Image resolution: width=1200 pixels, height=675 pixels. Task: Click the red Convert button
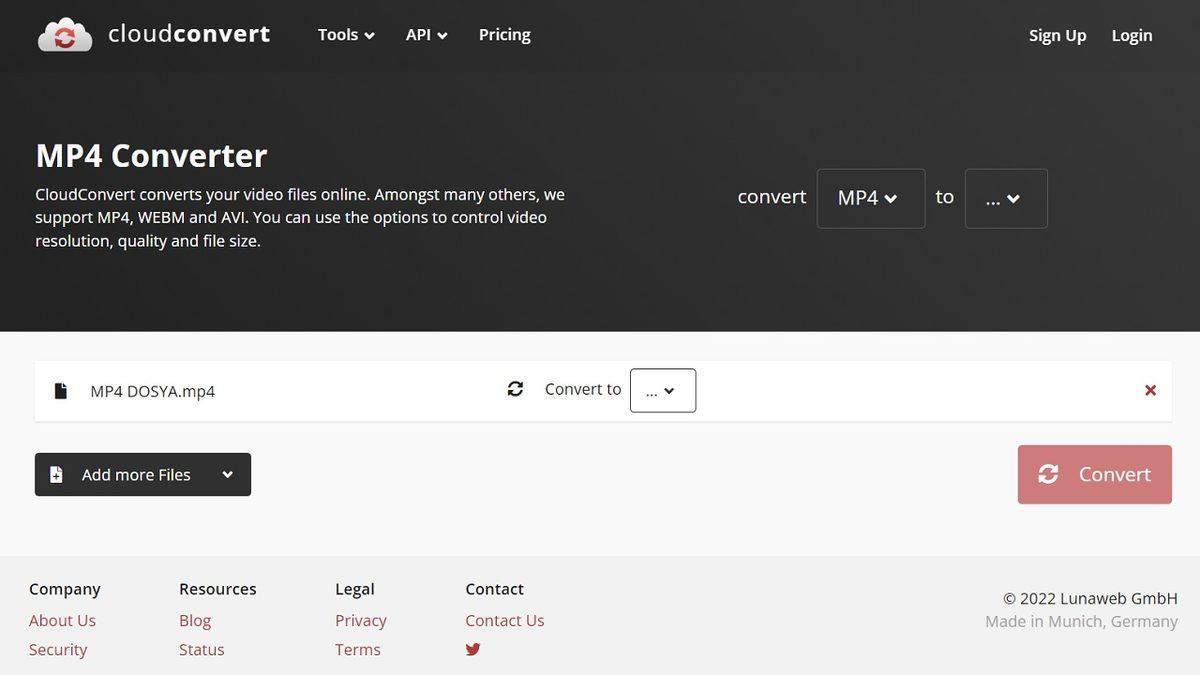(x=1094, y=475)
